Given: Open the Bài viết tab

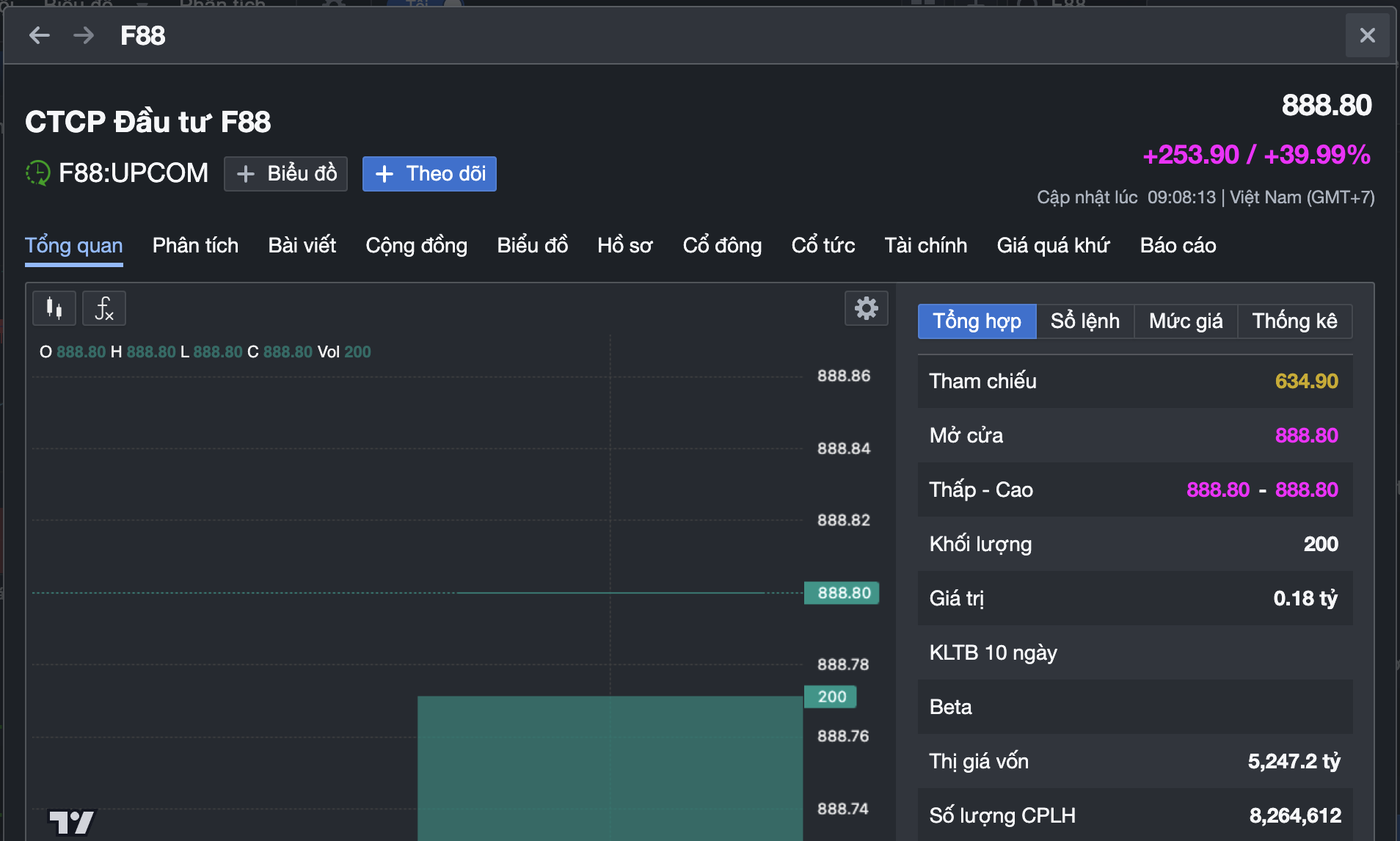Looking at the screenshot, I should pyautogui.click(x=302, y=245).
